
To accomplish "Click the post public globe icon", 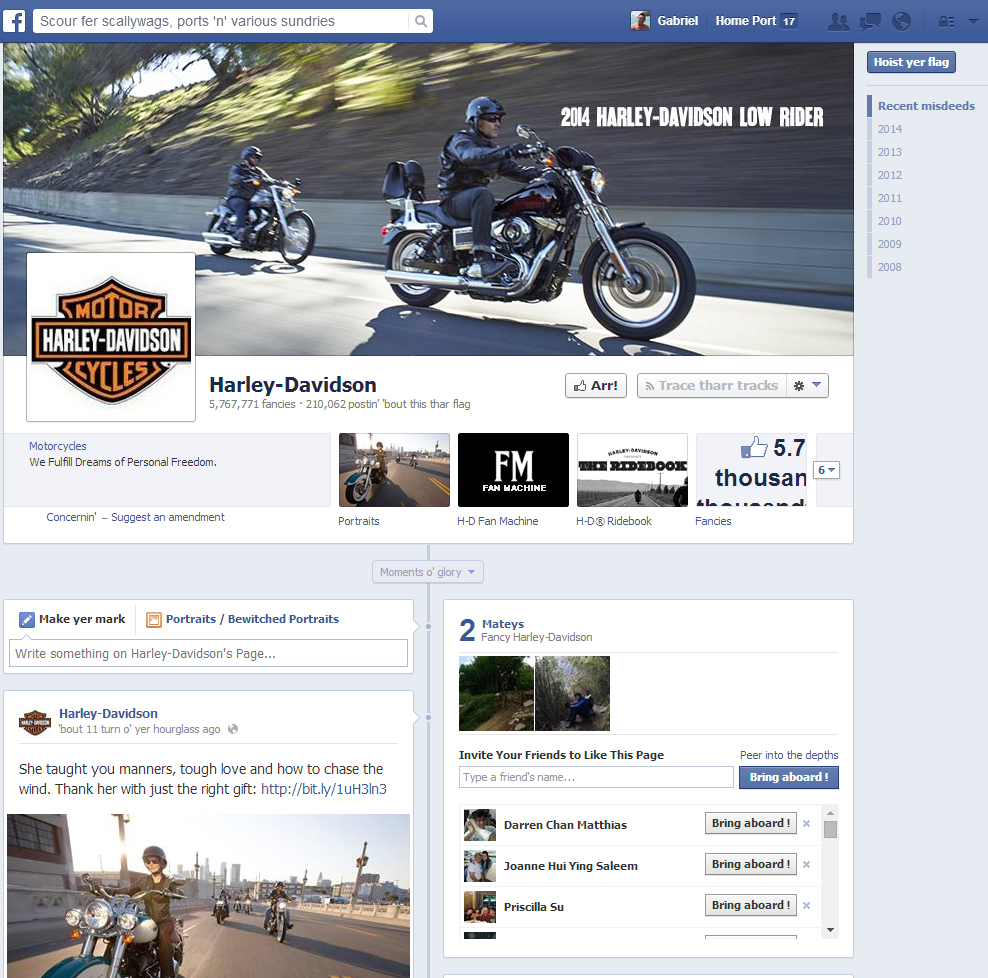I will pyautogui.click(x=233, y=729).
